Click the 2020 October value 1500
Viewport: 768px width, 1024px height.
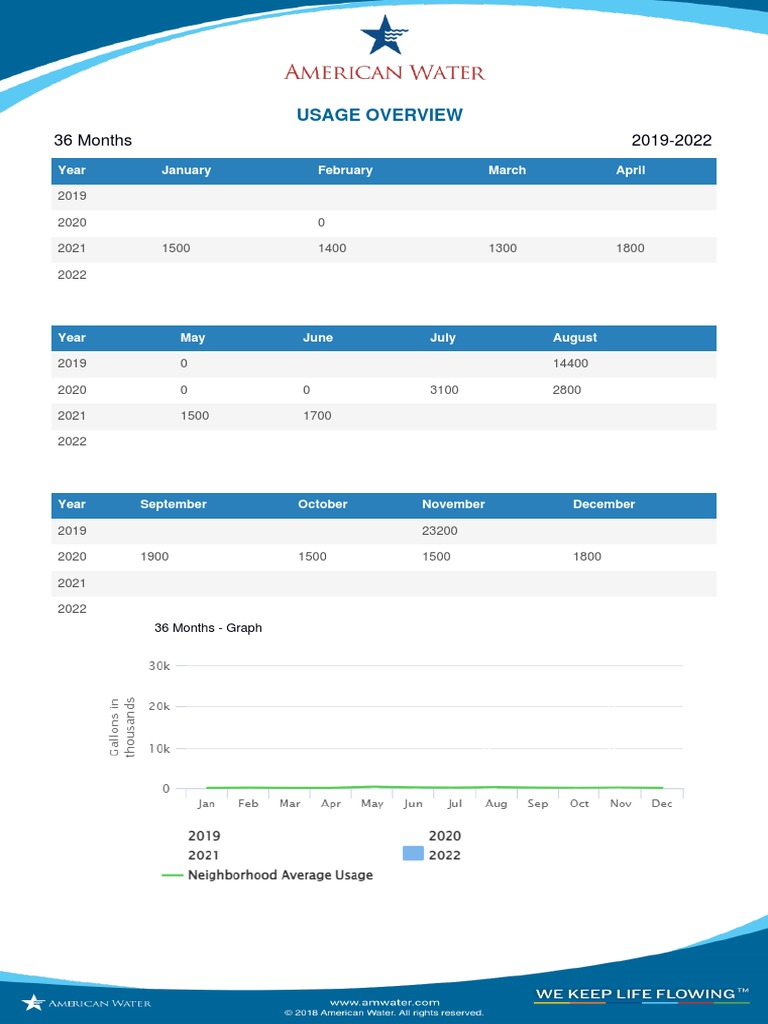point(312,556)
